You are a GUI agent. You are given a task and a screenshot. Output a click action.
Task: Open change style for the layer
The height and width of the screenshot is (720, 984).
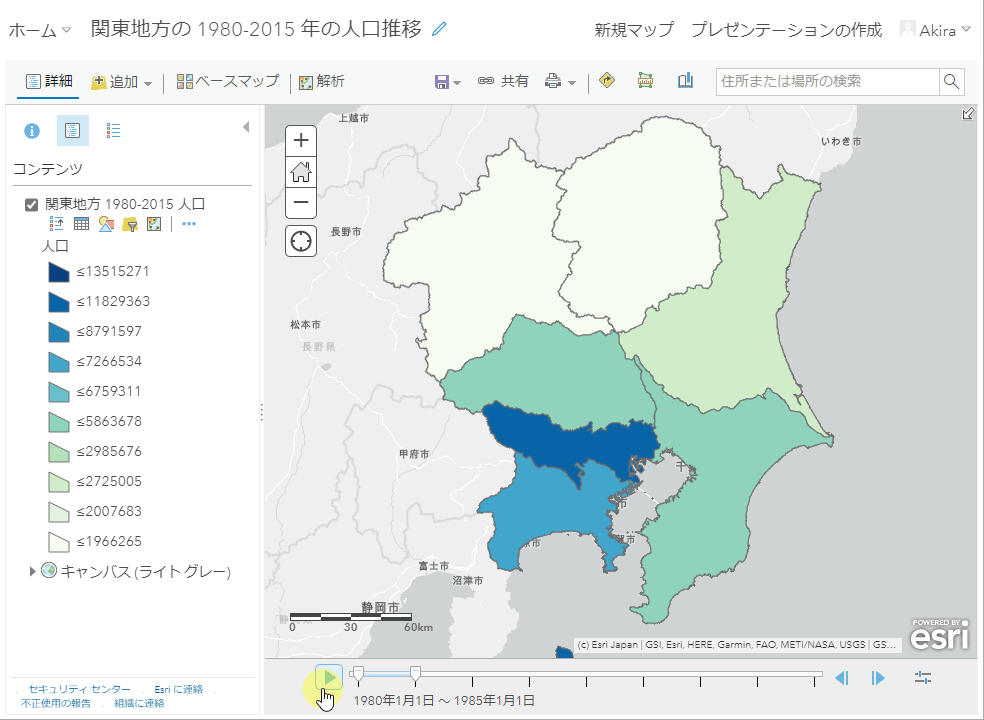105,223
